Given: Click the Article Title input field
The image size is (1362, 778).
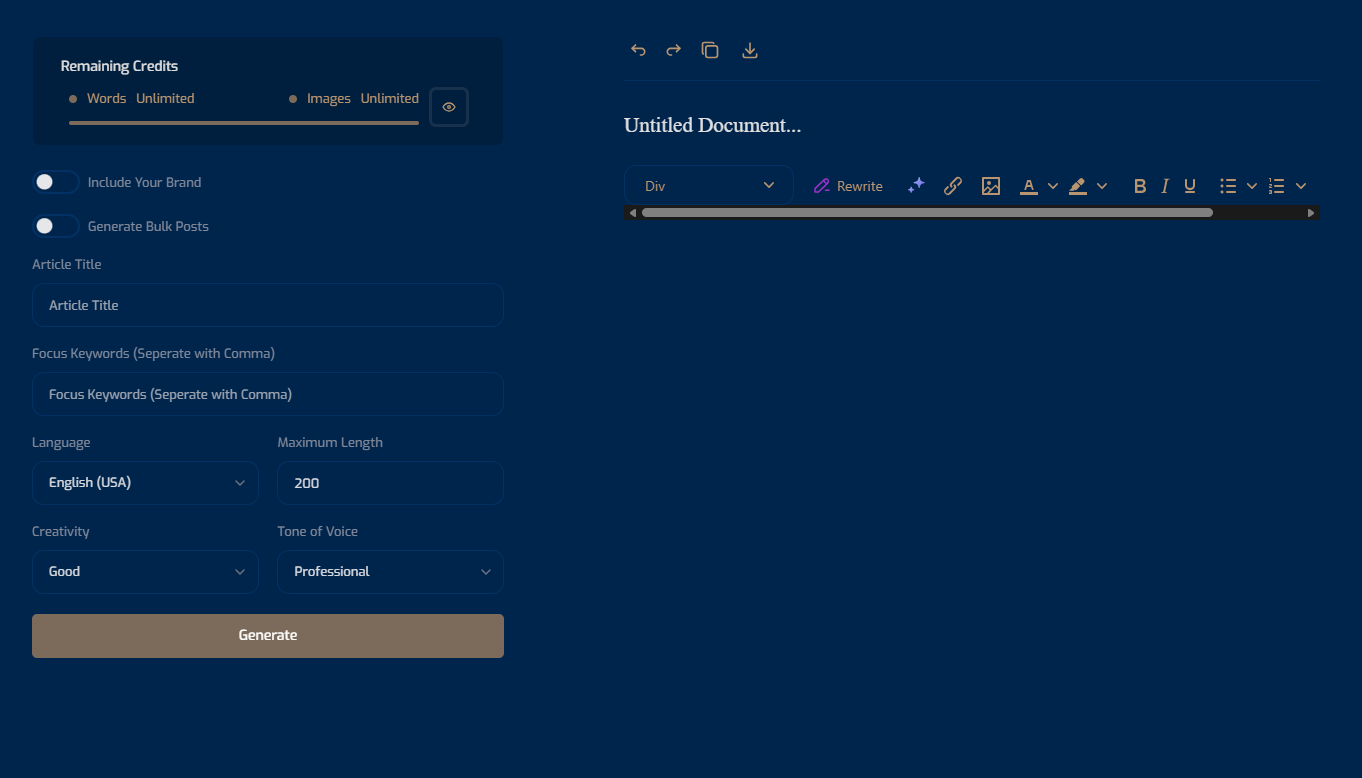Looking at the screenshot, I should 267,305.
